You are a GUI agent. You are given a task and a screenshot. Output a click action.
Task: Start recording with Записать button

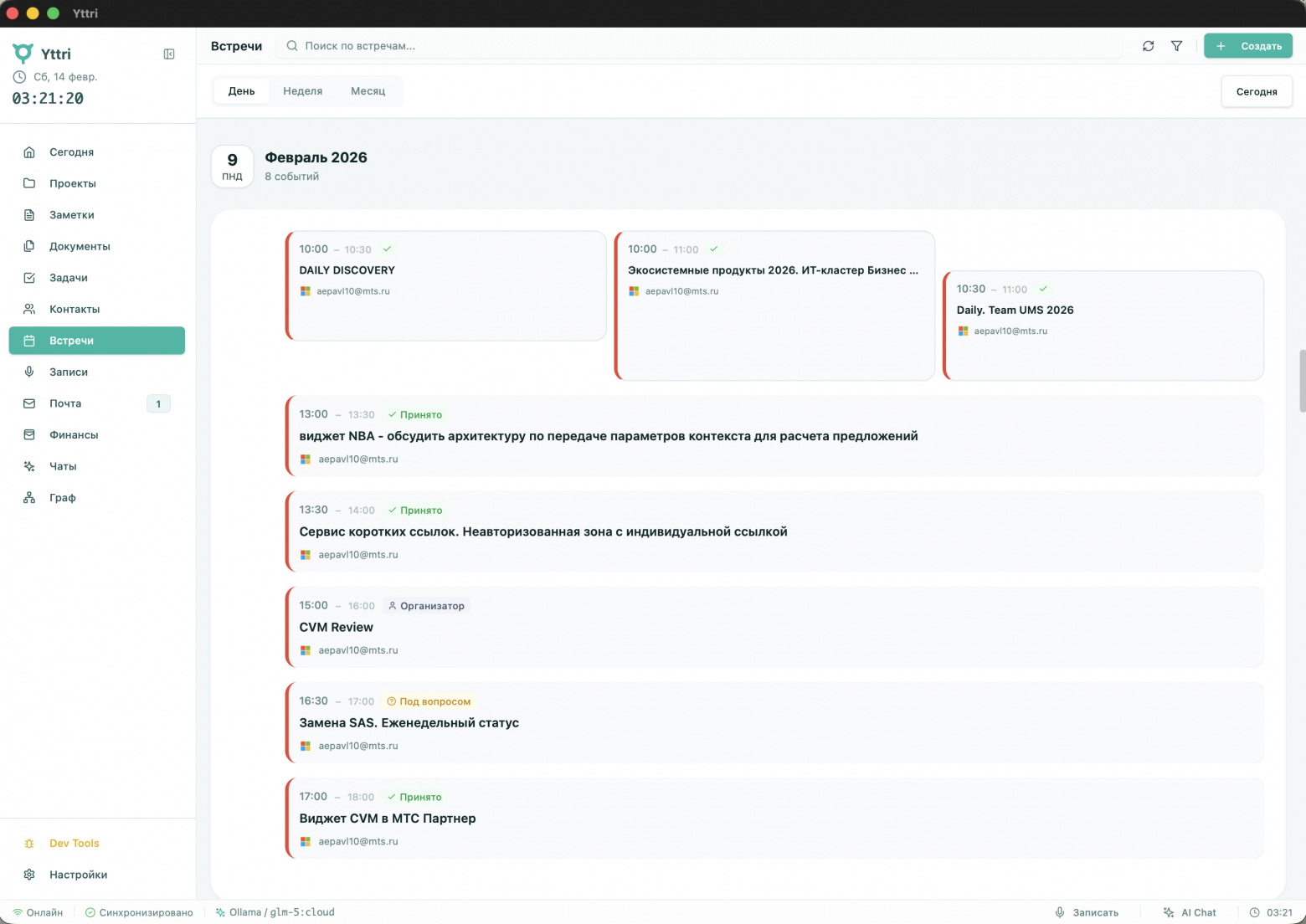pyautogui.click(x=1087, y=912)
